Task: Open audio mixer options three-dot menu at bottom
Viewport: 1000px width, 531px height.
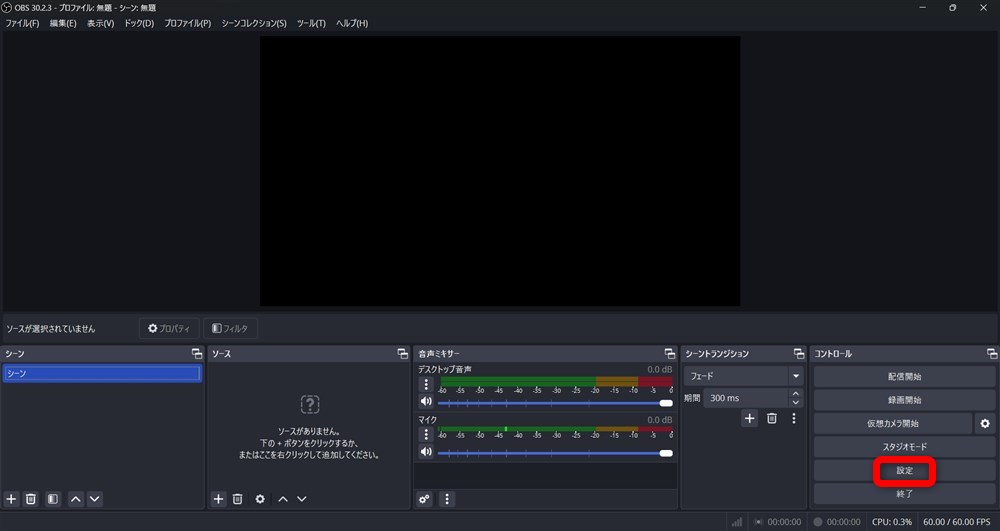Action: (446, 498)
